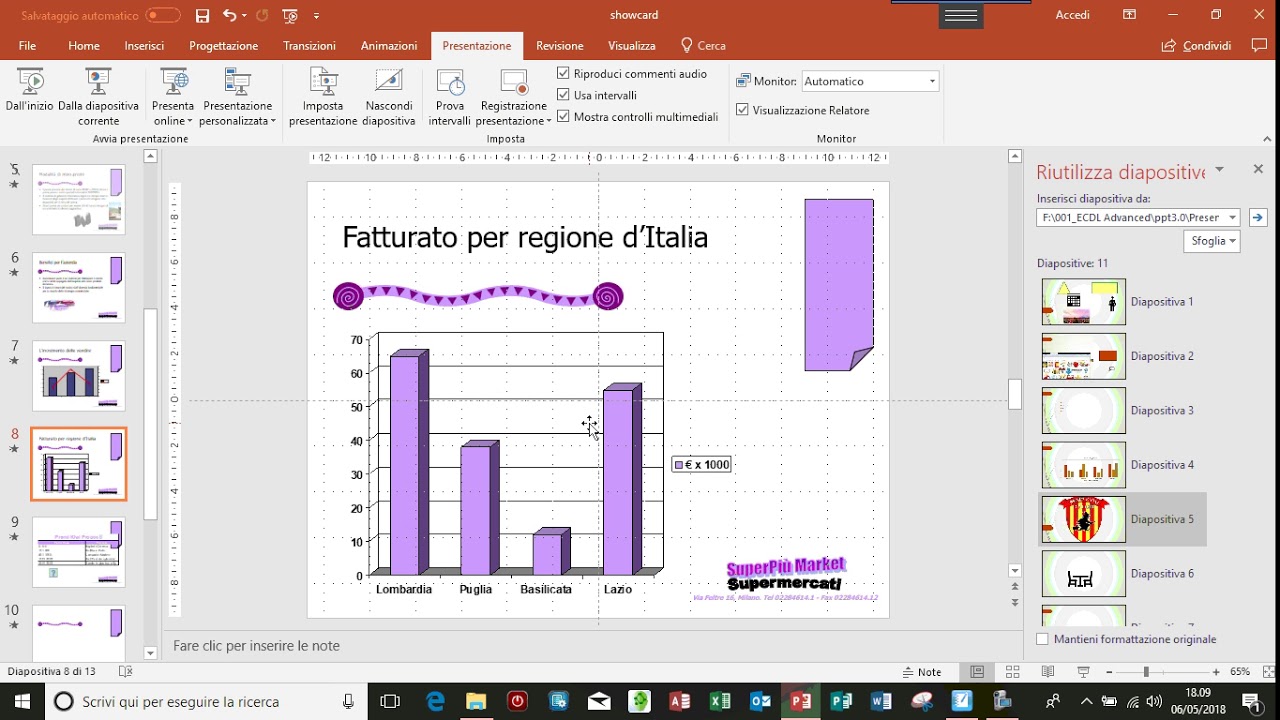Open Microsoft Edge from the taskbar
Viewport: 1280px width, 720px height.
pyautogui.click(x=436, y=701)
